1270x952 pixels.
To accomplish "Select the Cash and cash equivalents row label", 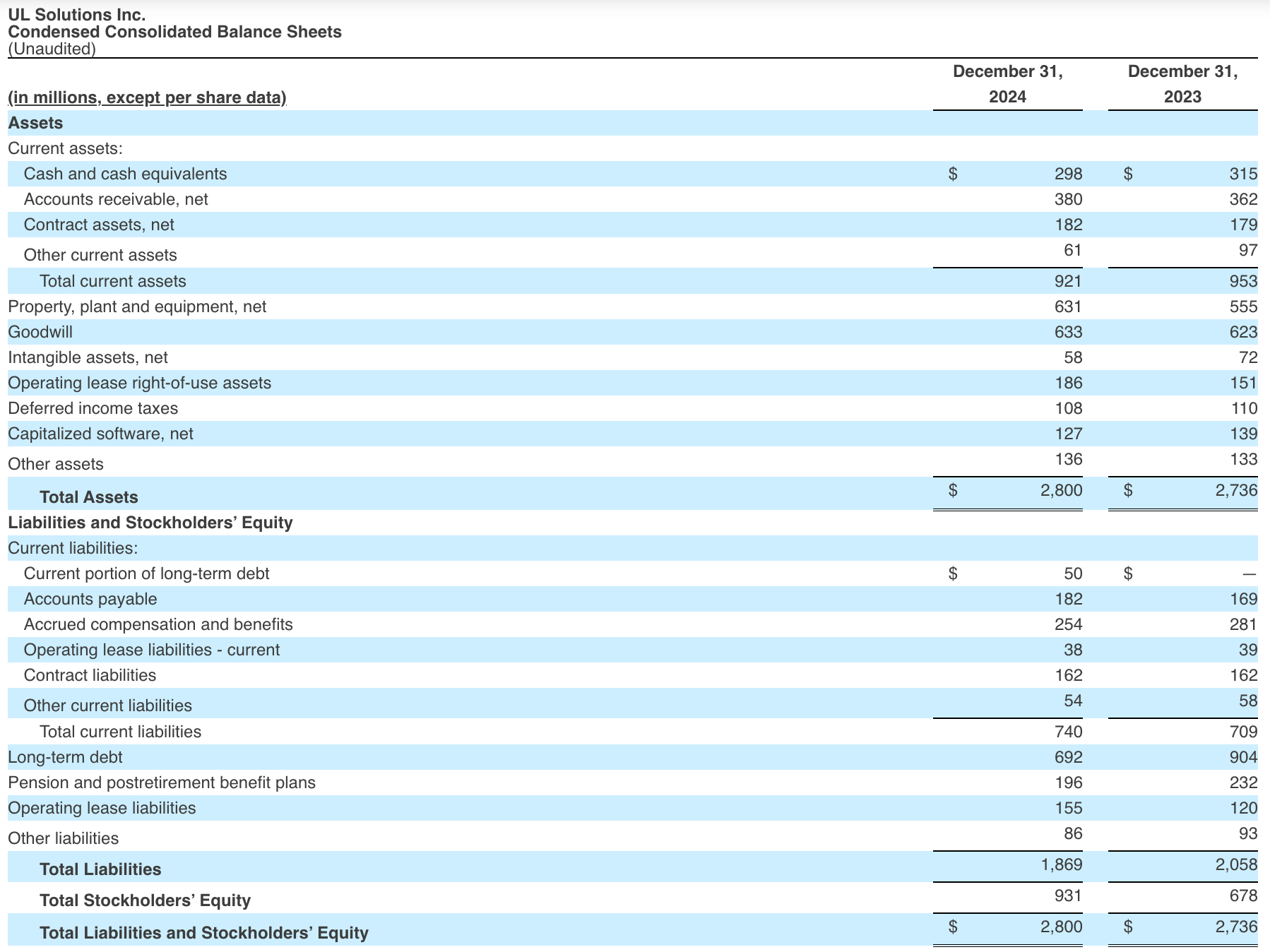I will click(125, 174).
